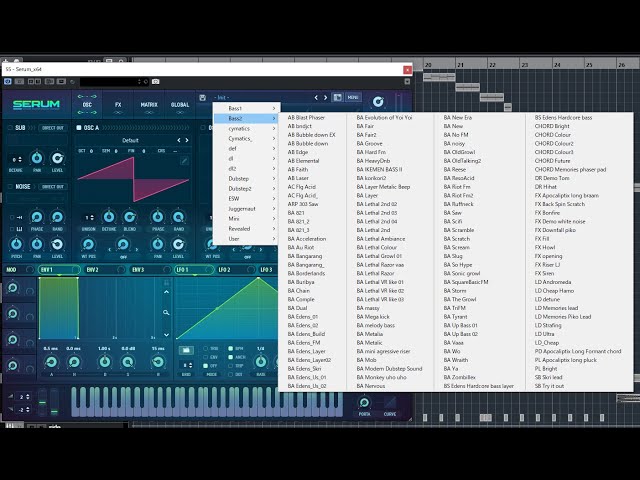This screenshot has width=640, height=480.
Task: Select the ENV 2 tab
Action: pyautogui.click(x=104, y=270)
